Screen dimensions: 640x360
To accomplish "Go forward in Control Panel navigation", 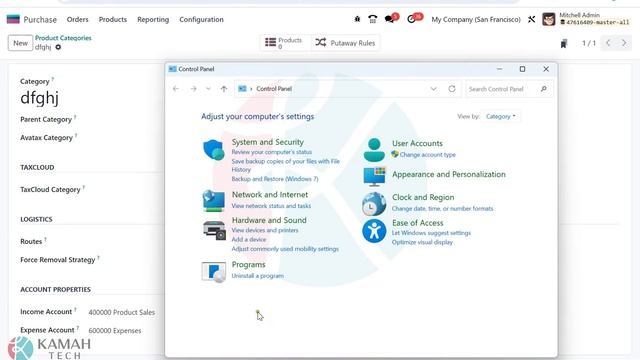I will pos(193,89).
